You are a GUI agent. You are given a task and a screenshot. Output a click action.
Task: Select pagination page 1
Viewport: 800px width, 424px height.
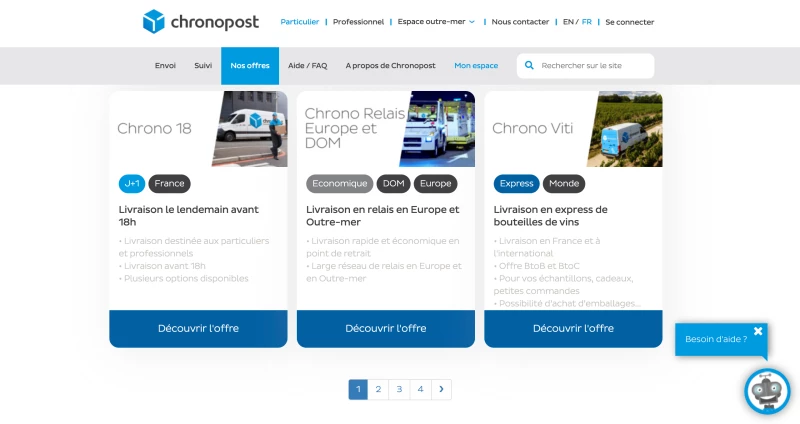click(358, 389)
